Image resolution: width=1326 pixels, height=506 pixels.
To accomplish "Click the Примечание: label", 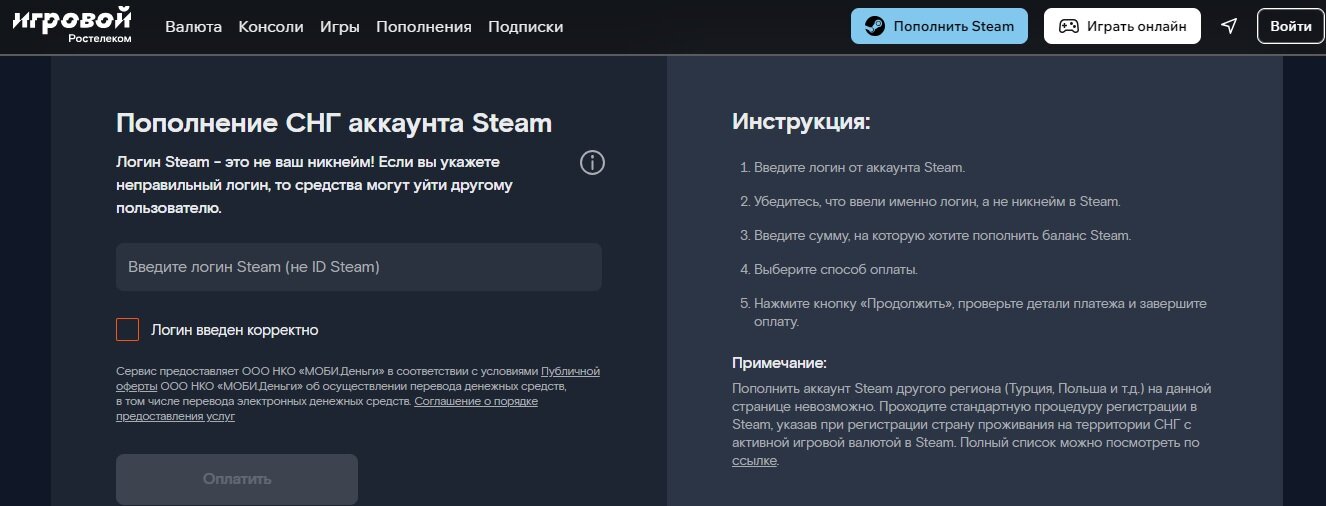I will [x=780, y=363].
